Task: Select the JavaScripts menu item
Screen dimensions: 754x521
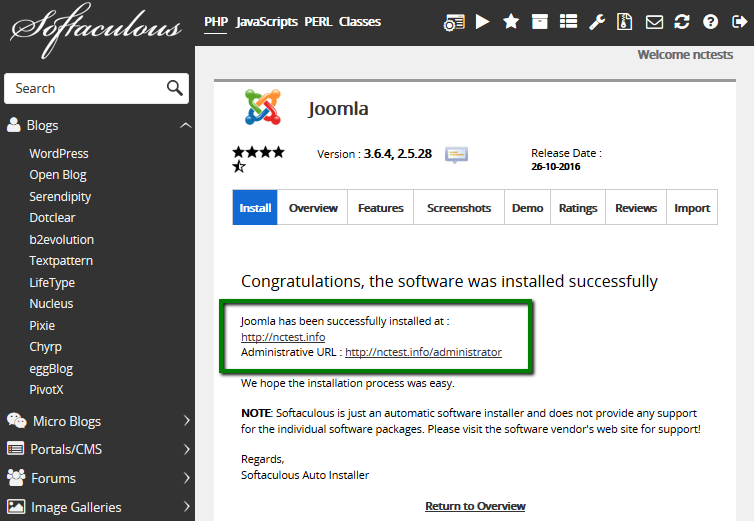Action: tap(266, 21)
